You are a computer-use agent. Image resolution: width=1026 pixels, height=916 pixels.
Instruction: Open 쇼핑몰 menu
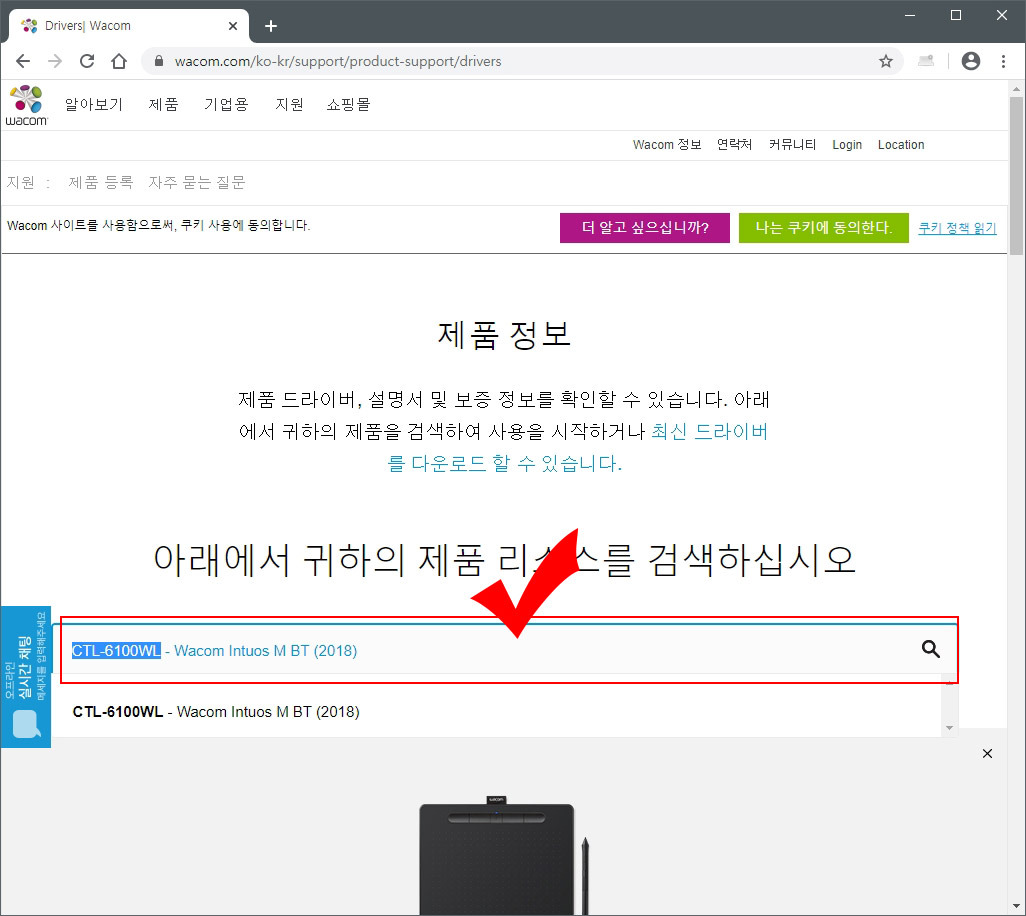pyautogui.click(x=349, y=105)
